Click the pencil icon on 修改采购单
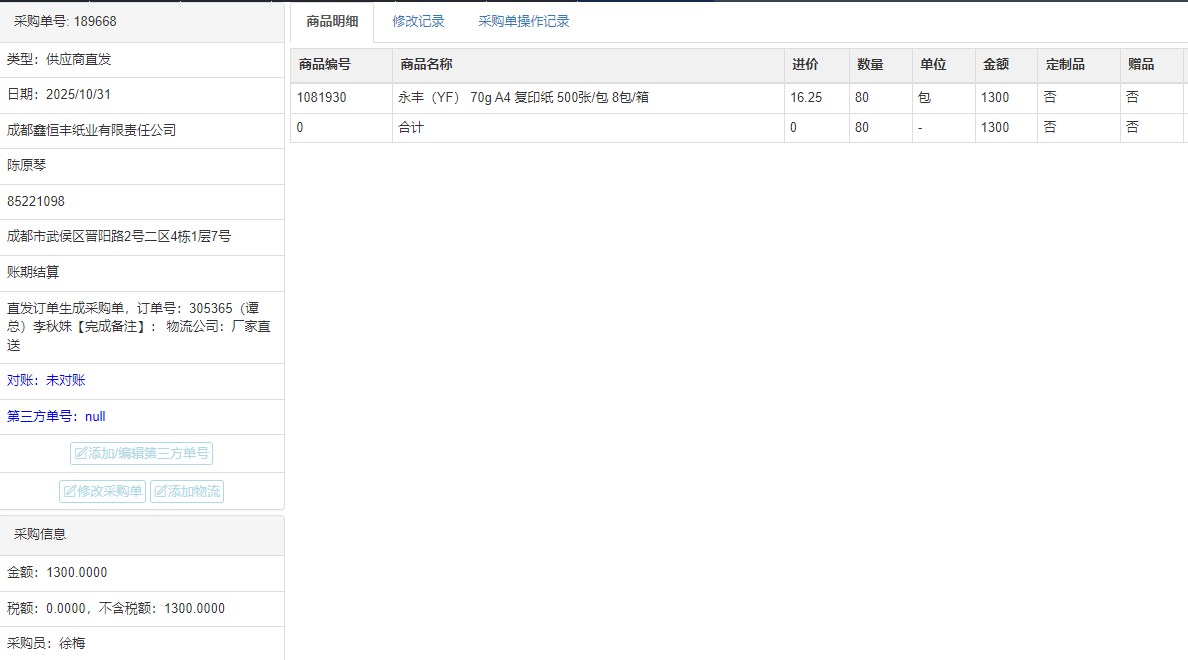The image size is (1188, 660). [x=70, y=492]
